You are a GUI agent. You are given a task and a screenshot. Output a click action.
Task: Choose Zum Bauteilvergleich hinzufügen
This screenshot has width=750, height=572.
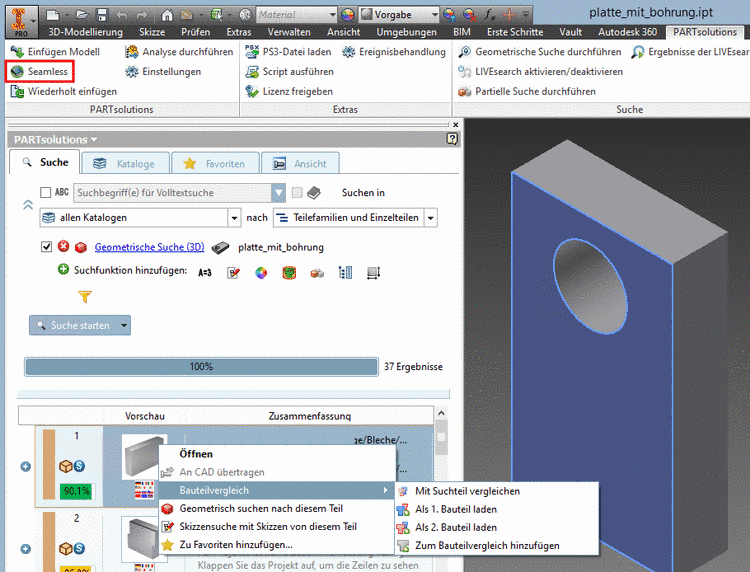coord(497,546)
